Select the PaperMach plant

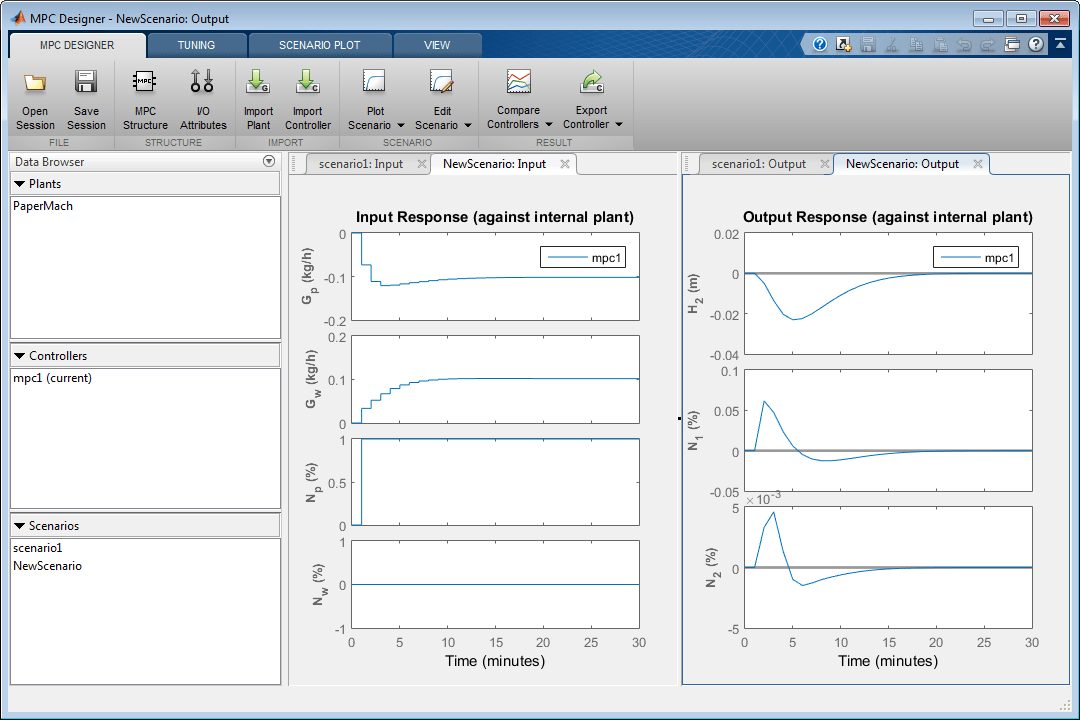(43, 206)
